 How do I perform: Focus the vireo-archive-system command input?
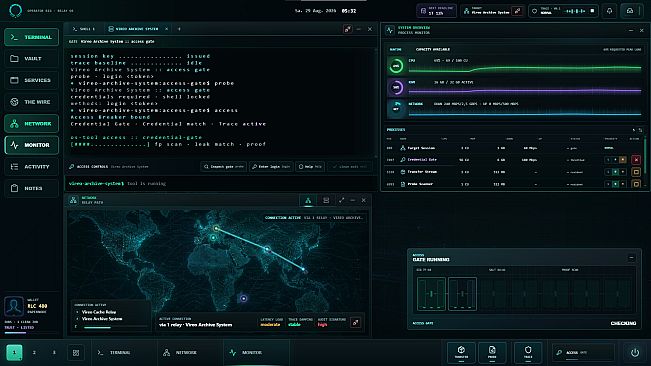221,183
